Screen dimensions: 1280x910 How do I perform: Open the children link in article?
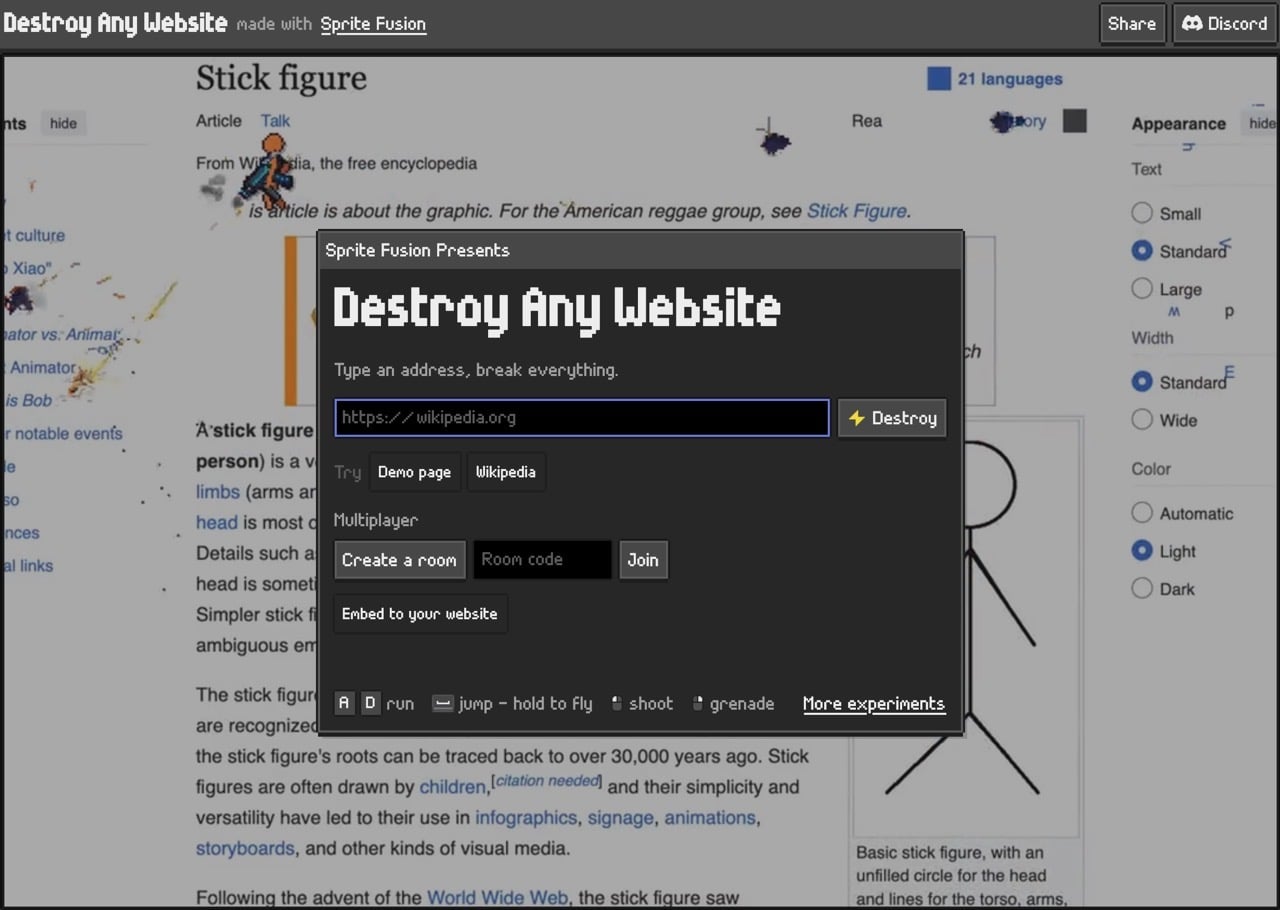pos(453,787)
